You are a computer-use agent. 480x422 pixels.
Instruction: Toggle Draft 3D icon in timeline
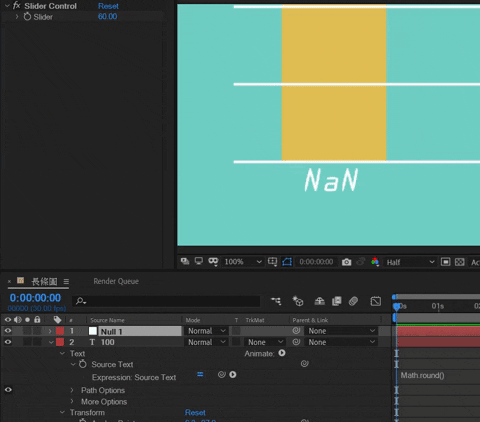point(298,301)
